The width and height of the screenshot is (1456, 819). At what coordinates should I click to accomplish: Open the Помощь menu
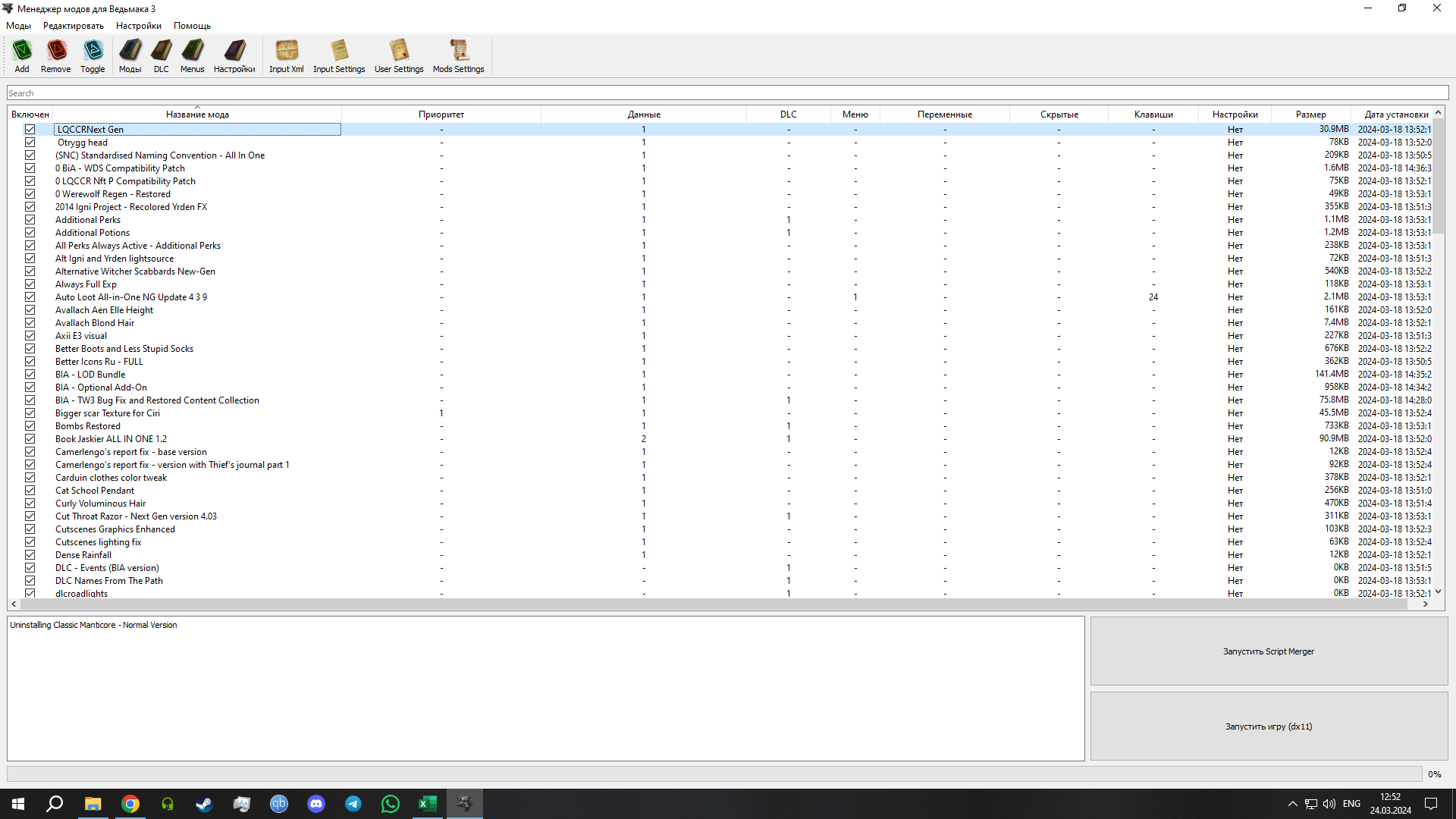[x=192, y=26]
